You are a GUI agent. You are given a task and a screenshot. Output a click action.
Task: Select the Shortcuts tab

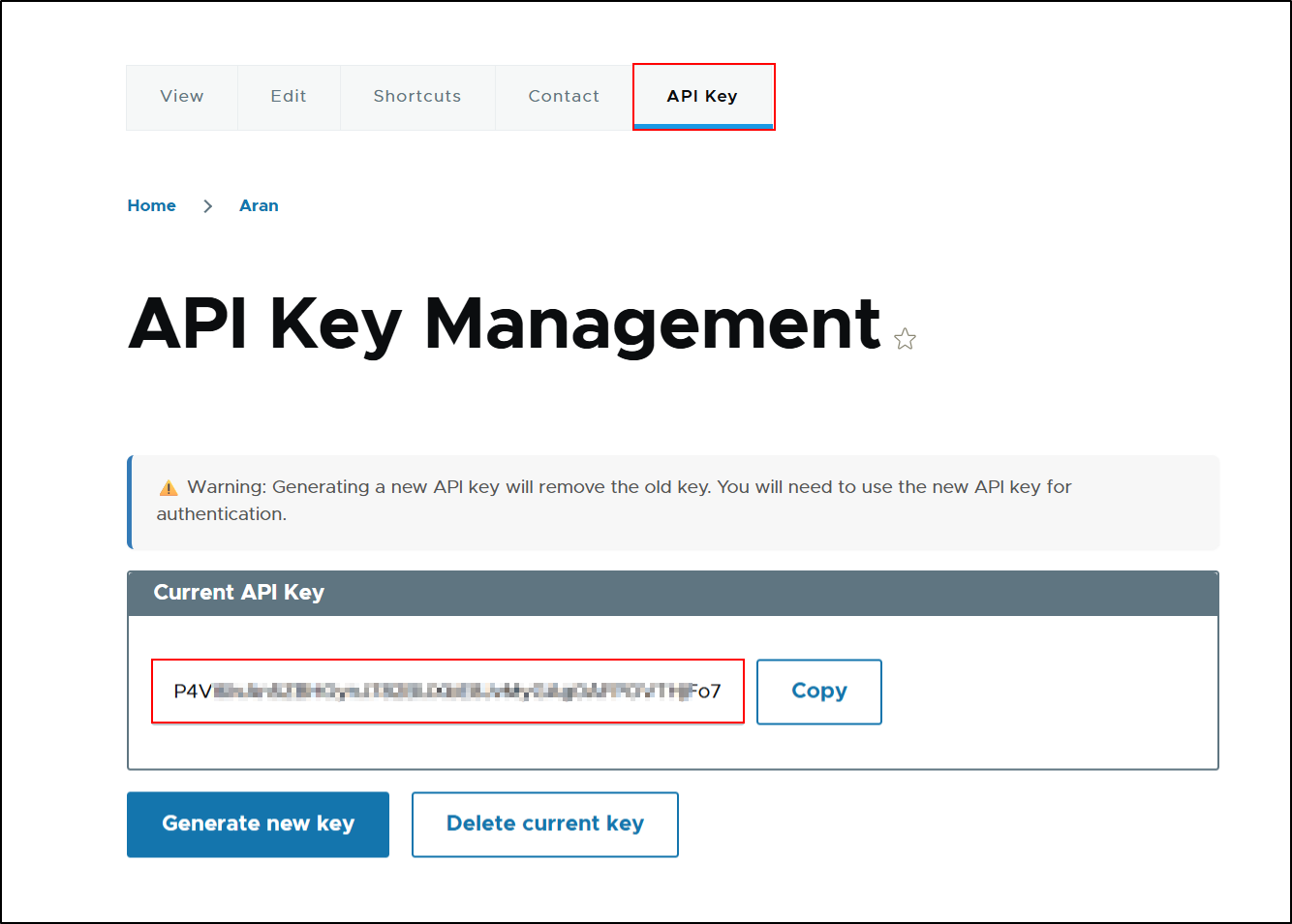tap(416, 96)
